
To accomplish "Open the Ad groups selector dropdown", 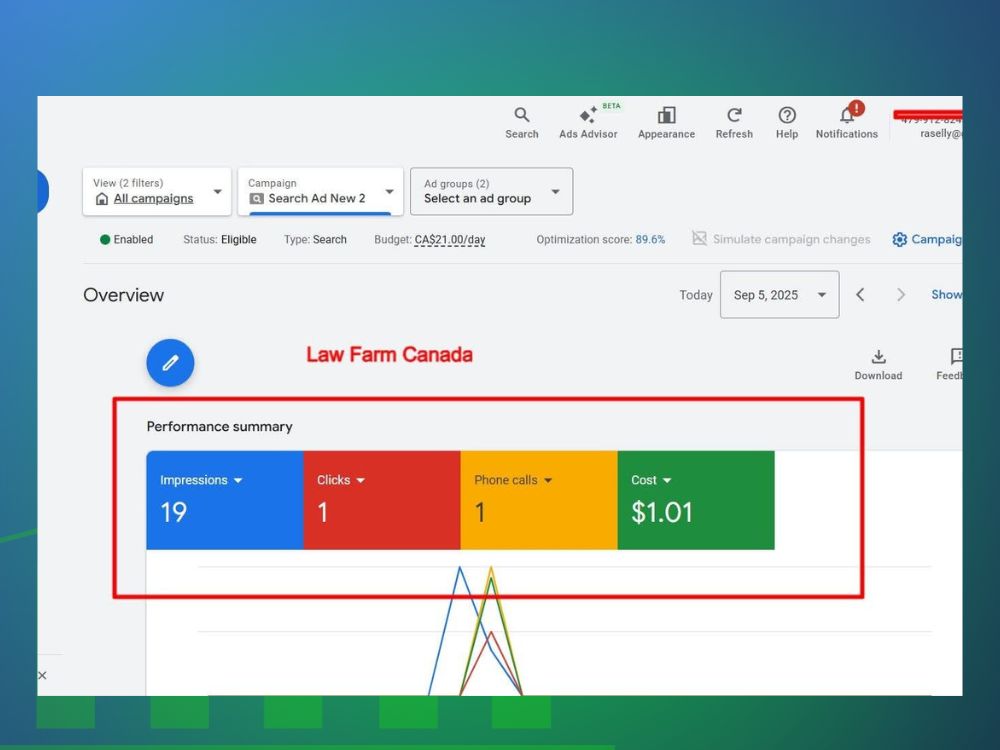I will (x=492, y=191).
